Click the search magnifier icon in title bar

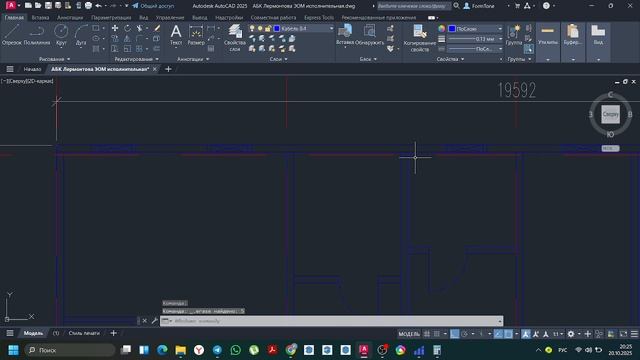(456, 6)
